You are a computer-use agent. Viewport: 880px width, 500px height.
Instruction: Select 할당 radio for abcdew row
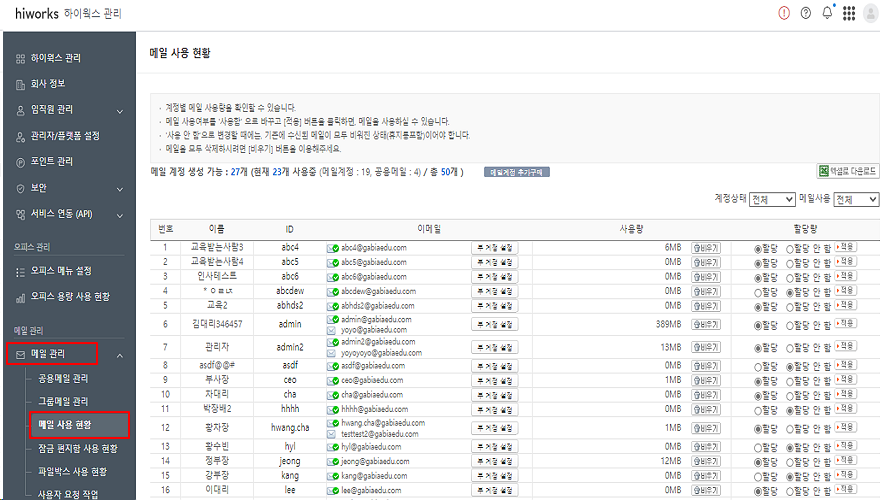(x=757, y=291)
